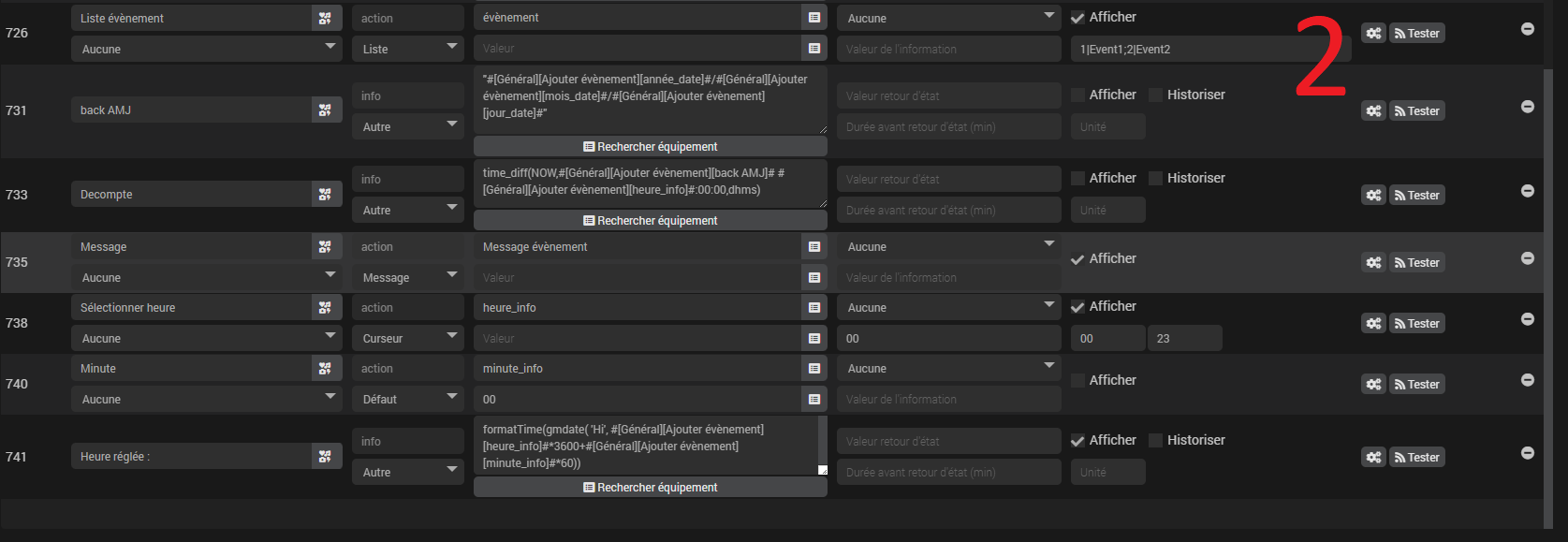Screen dimensions: 1568x542
Task: Open configuration gears for Decompte command
Action: pos(1373,195)
